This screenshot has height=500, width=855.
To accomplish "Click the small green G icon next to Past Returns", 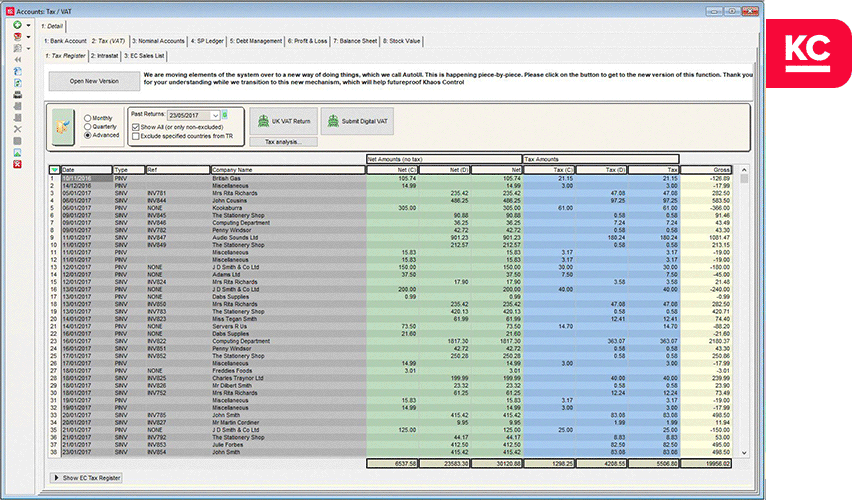I will 225,115.
